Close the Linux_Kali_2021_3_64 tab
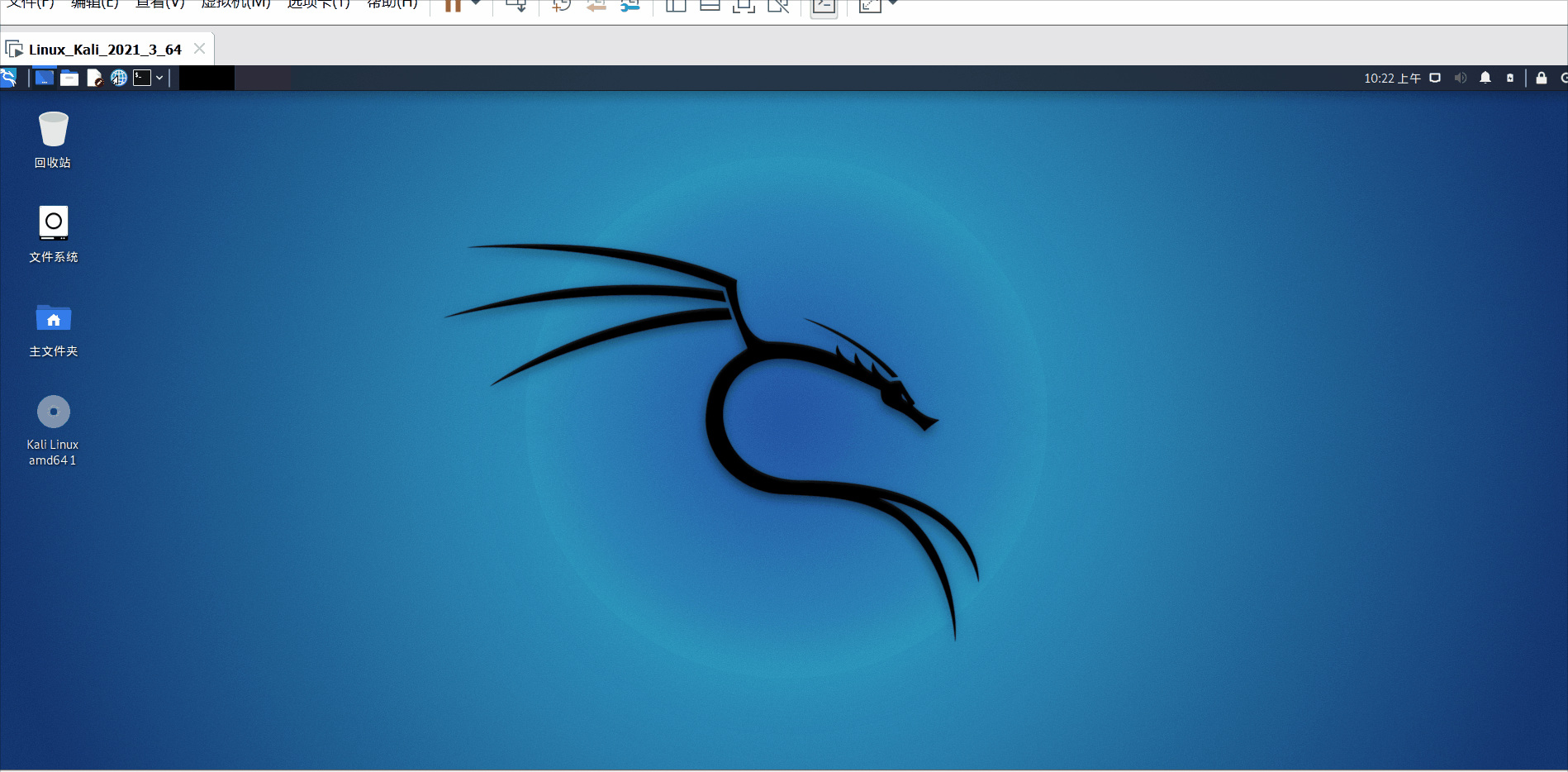The width and height of the screenshot is (1568, 772). click(x=199, y=49)
